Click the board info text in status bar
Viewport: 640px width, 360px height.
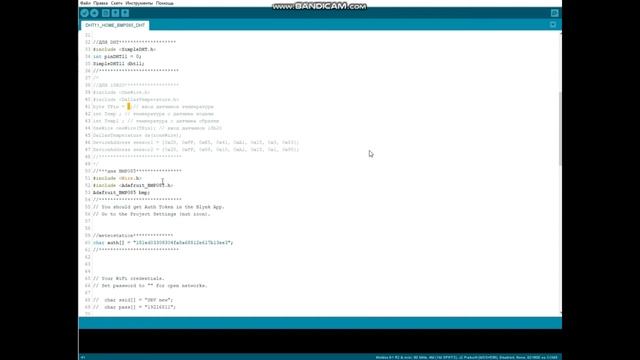[467, 357]
